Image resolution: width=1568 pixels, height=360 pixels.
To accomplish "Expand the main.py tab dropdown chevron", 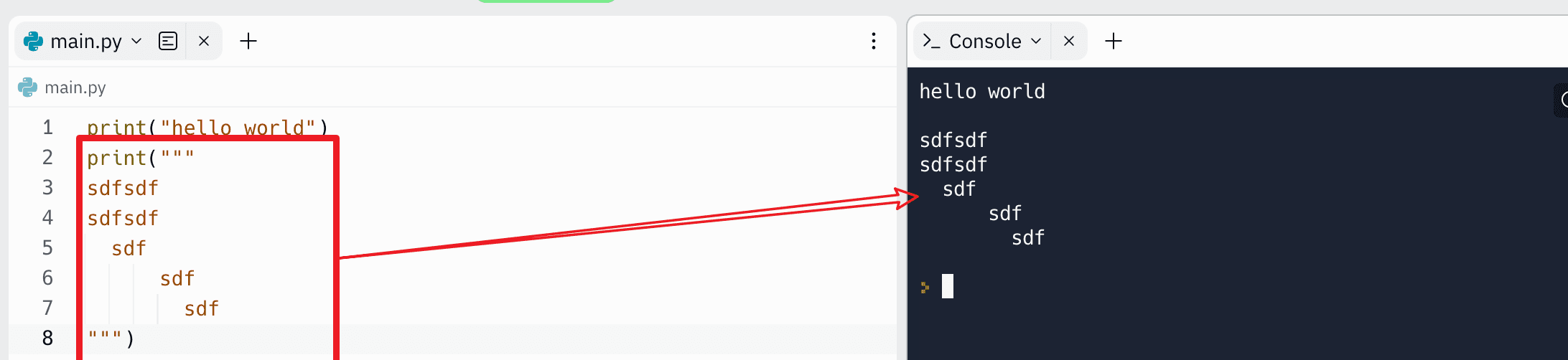I will [x=136, y=42].
